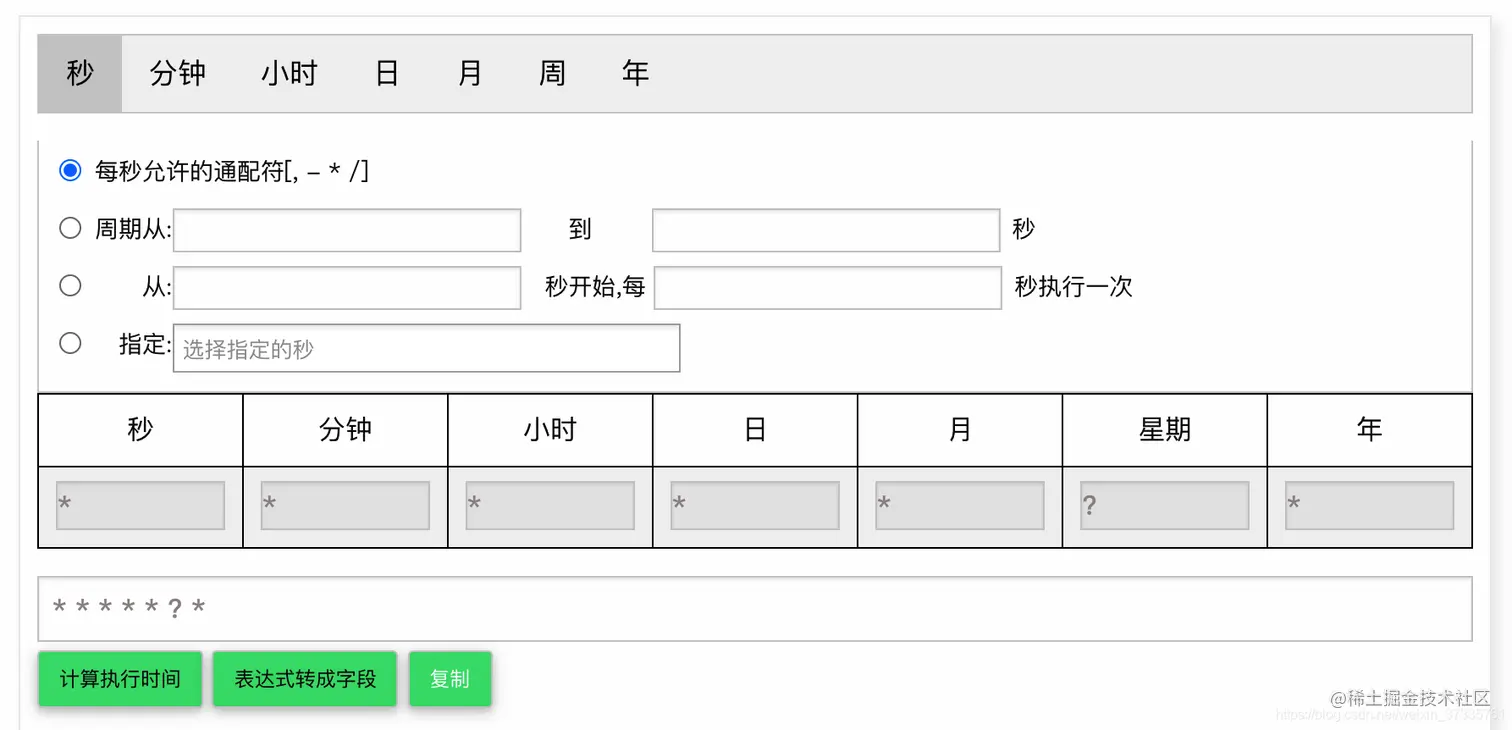Select the 秒执行一次 radio option

click(x=70, y=285)
